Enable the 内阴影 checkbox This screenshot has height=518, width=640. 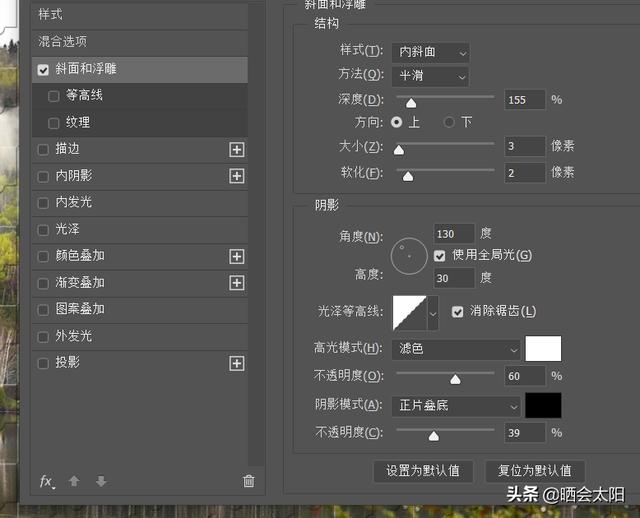tap(43, 176)
